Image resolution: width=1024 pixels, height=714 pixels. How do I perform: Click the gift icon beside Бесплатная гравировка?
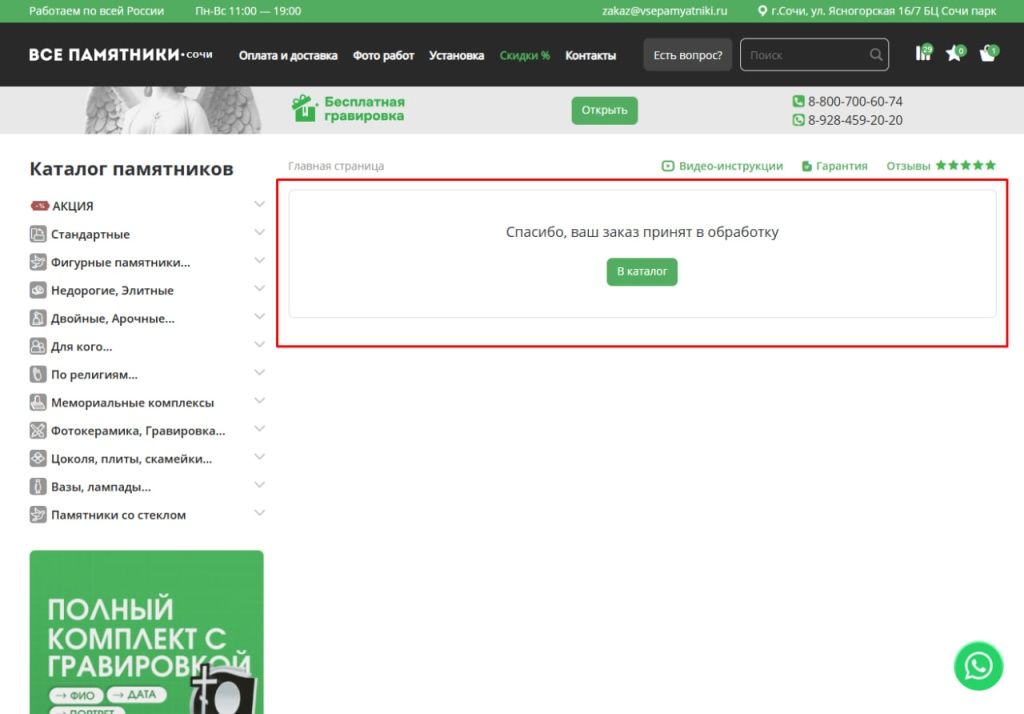point(304,108)
